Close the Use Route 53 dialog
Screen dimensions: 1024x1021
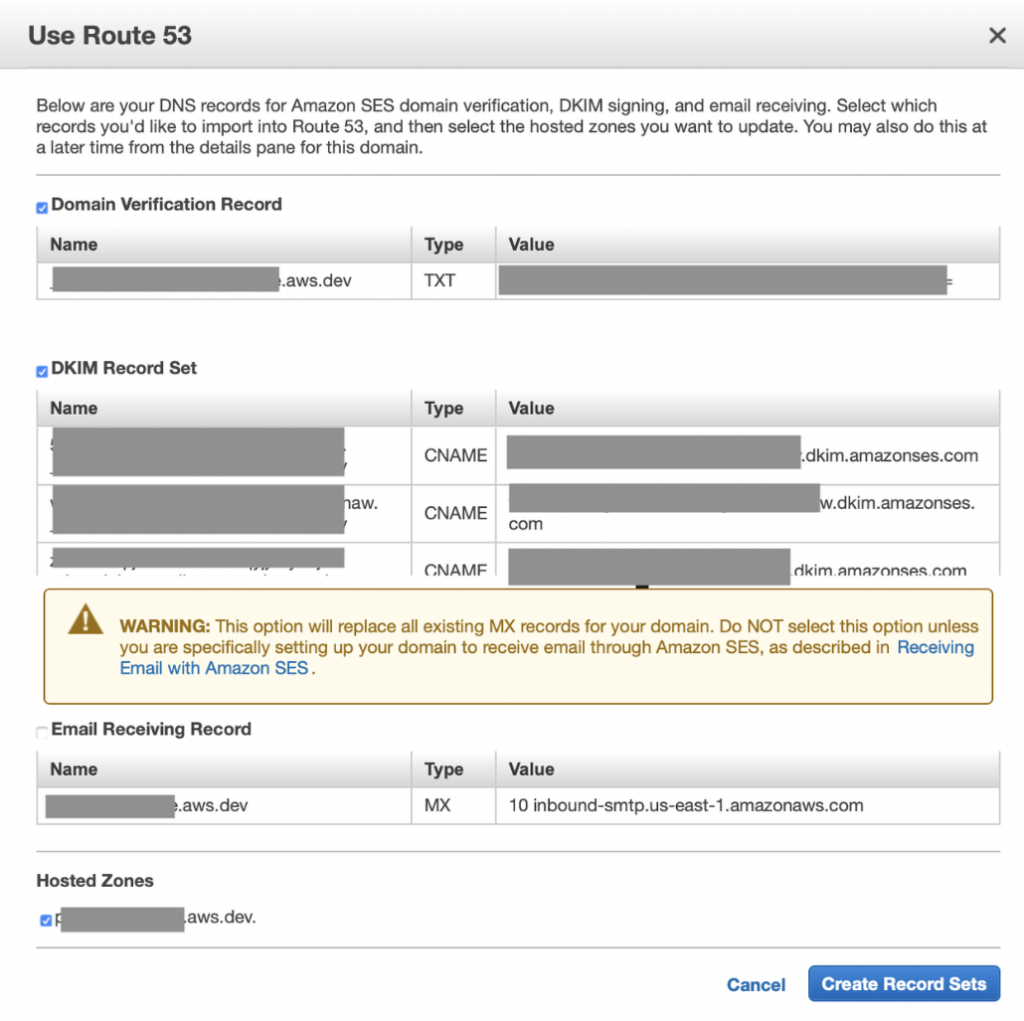[996, 36]
